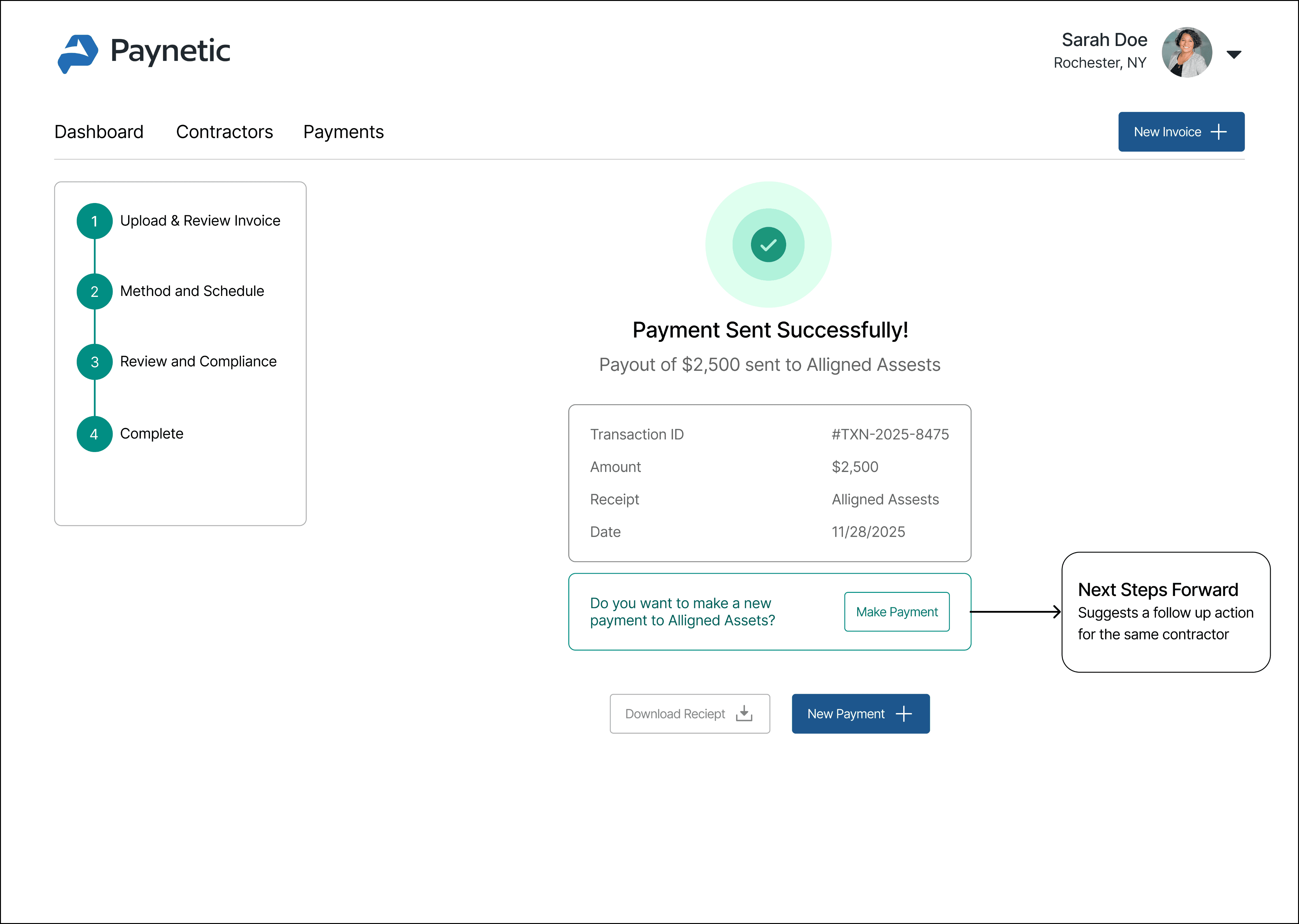This screenshot has width=1299, height=924.
Task: Go to the Payments tab
Action: pos(343,132)
